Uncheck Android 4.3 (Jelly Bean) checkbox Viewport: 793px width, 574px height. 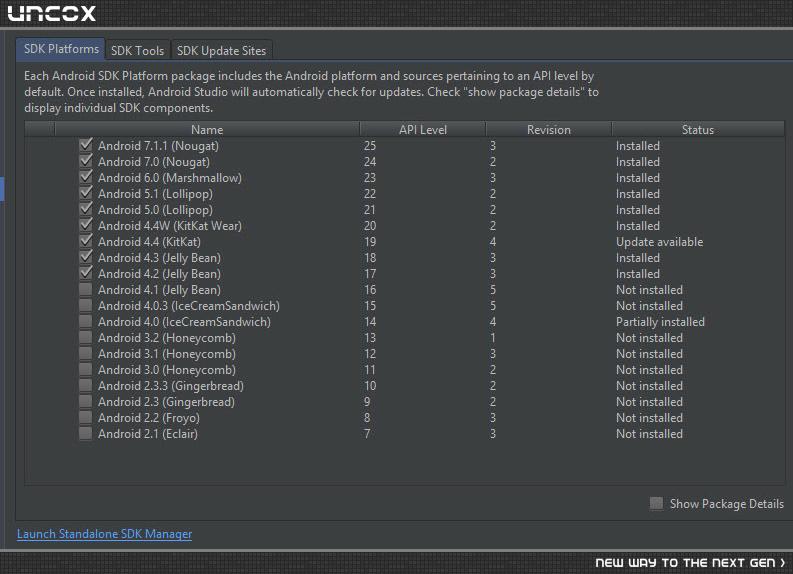(x=86, y=257)
